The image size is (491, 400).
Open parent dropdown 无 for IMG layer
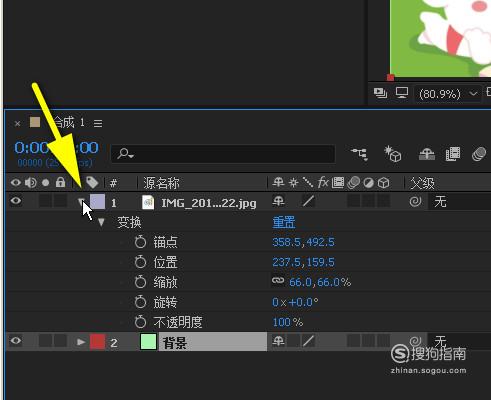(459, 201)
